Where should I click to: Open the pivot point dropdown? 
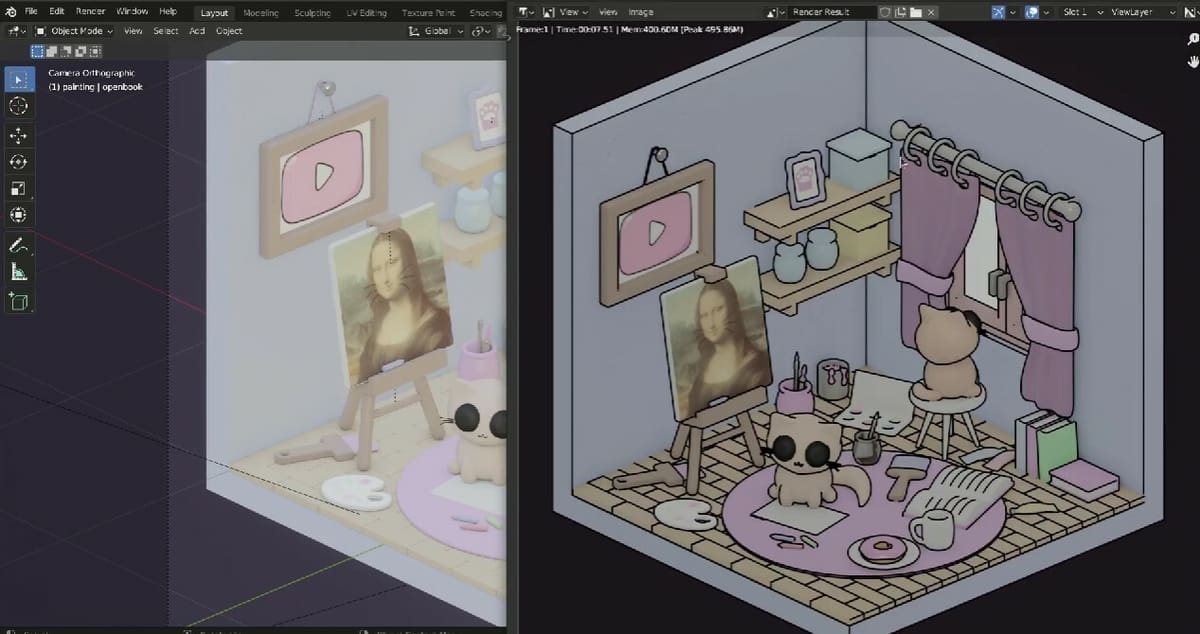coord(483,31)
